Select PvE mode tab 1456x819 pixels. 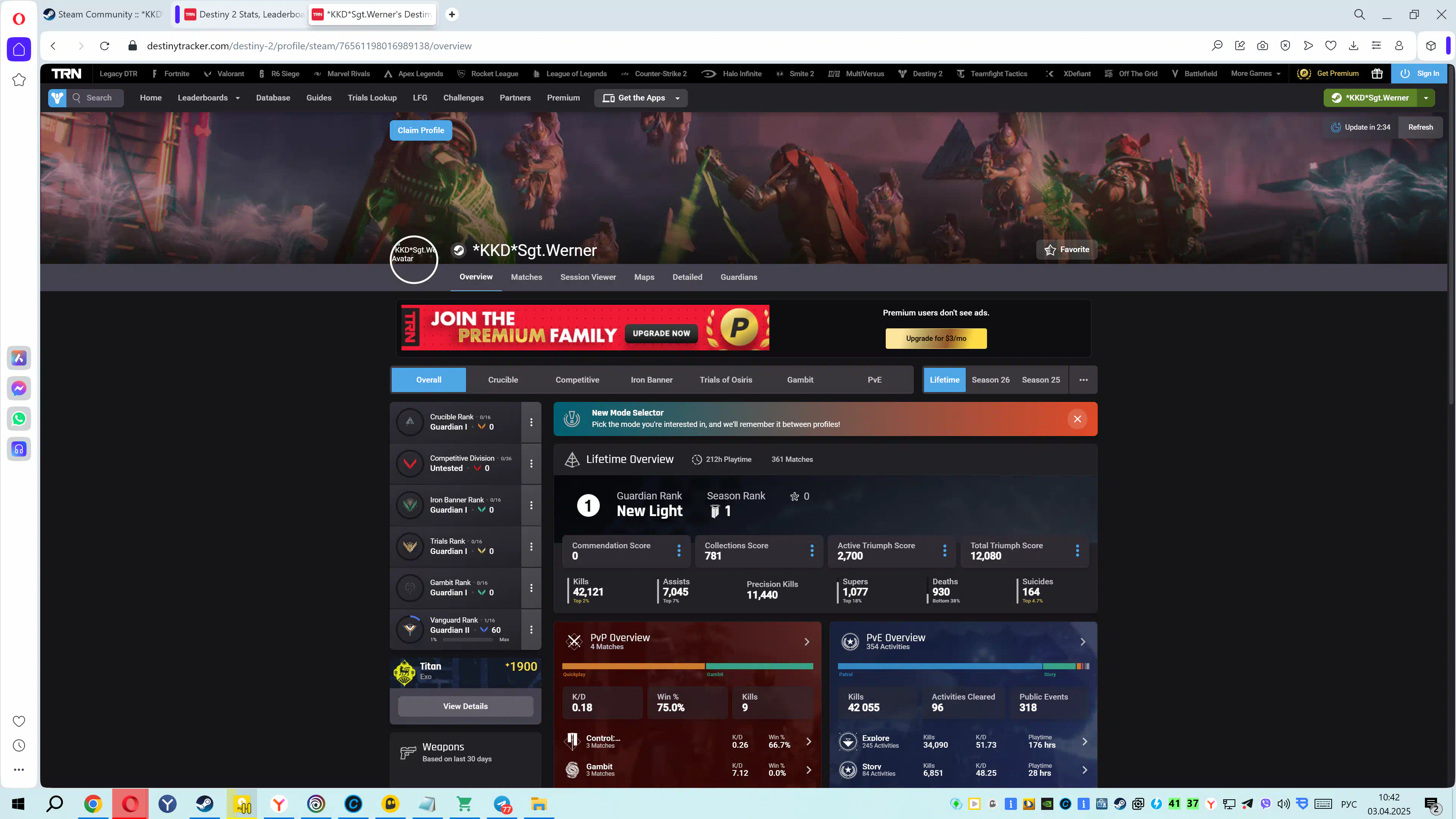pyautogui.click(x=874, y=380)
